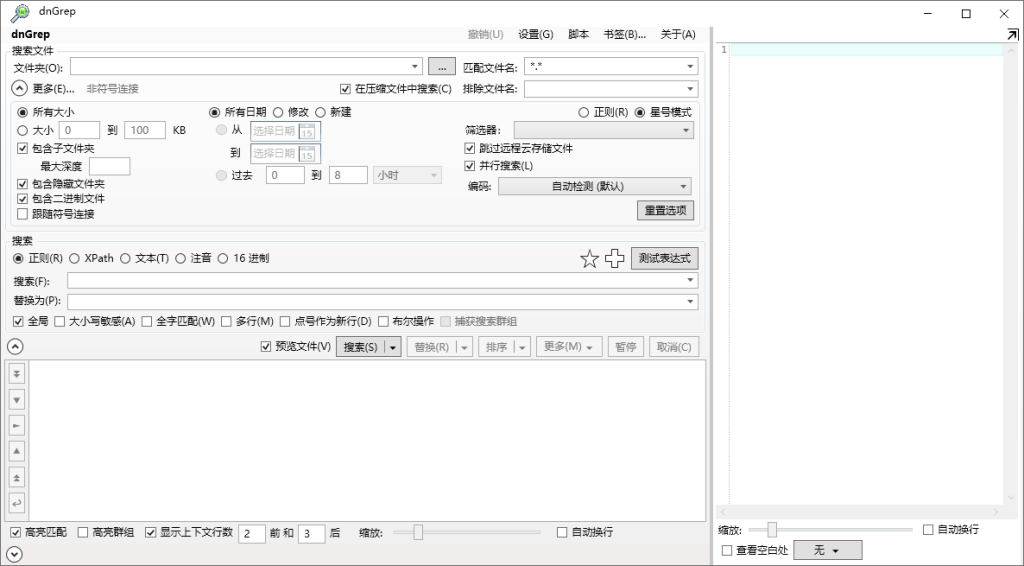Uncheck 包含二进制文件 checkbox
The image size is (1024, 566).
point(22,198)
